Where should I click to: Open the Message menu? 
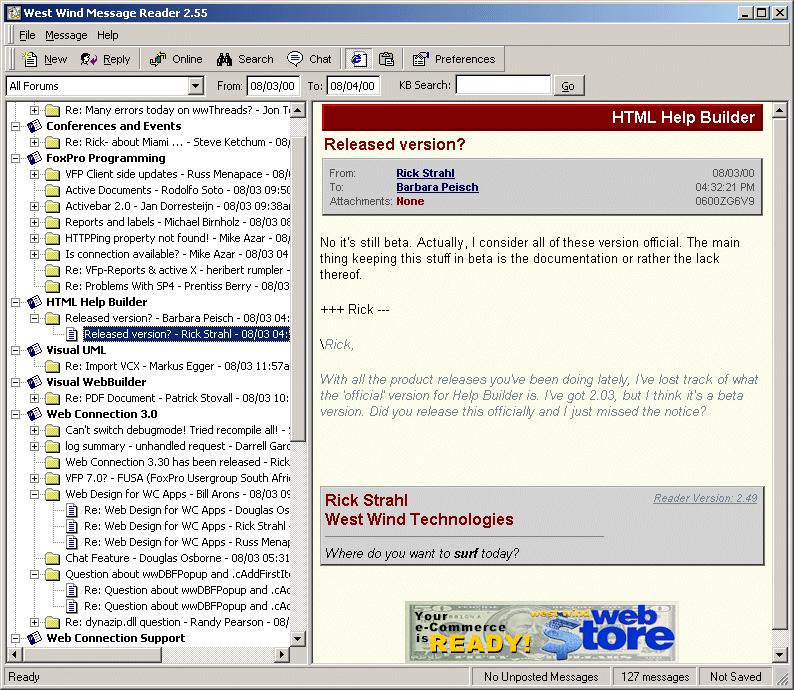tap(66, 35)
